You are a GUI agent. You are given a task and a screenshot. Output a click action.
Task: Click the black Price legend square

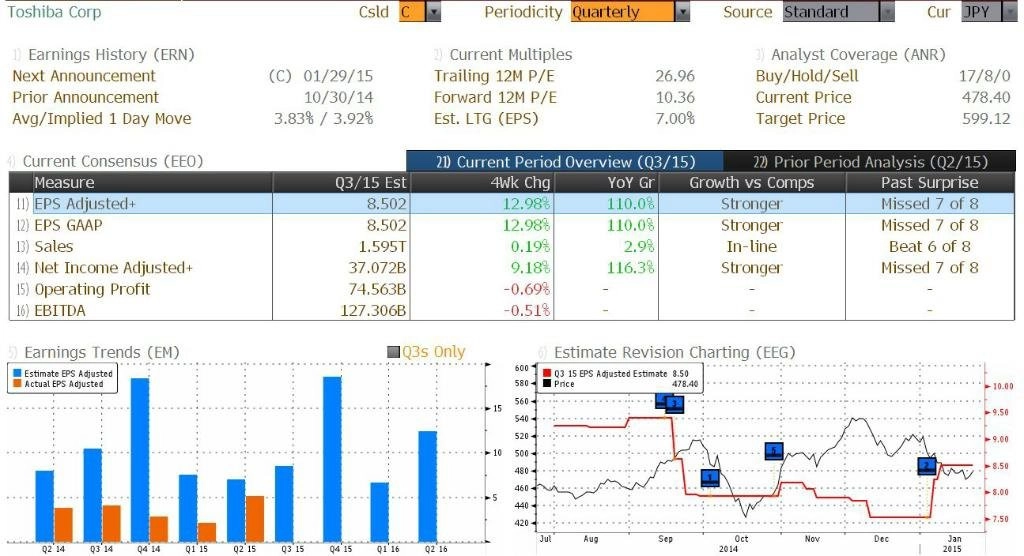[546, 384]
